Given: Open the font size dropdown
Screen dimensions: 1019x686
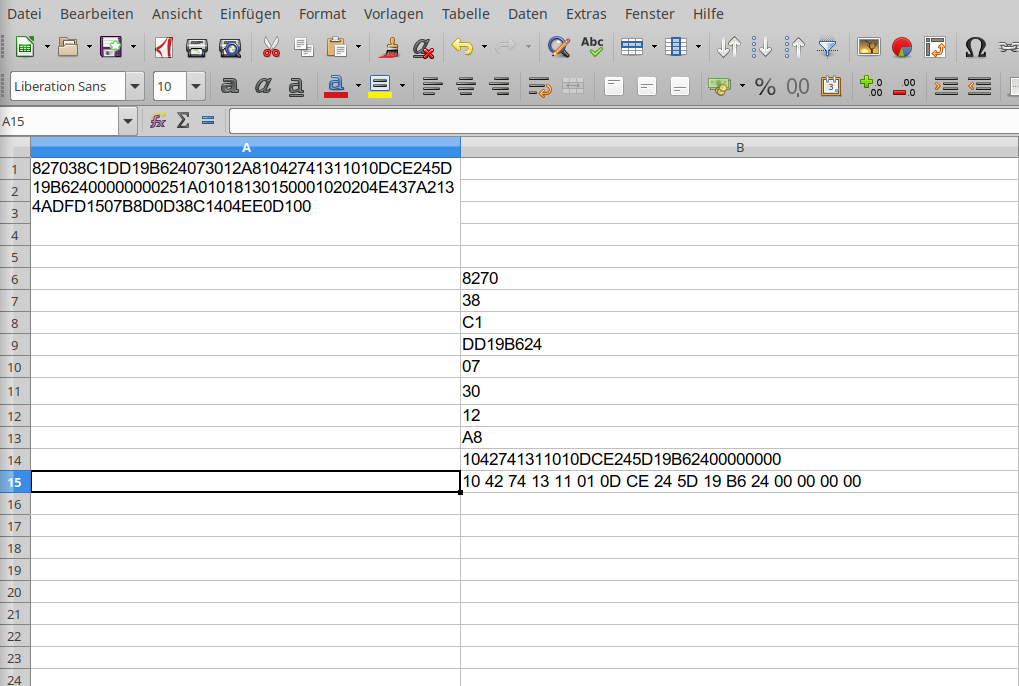Looking at the screenshot, I should (195, 86).
